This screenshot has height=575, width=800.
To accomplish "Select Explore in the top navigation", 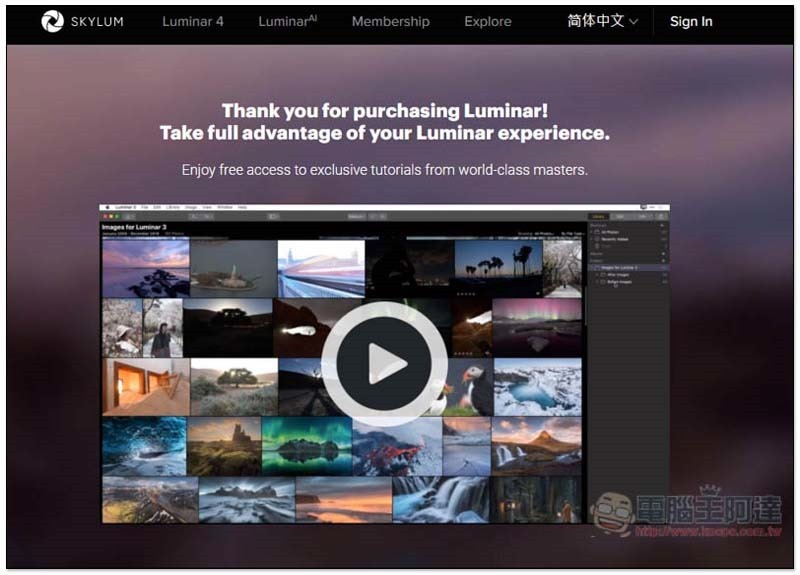I will (488, 21).
